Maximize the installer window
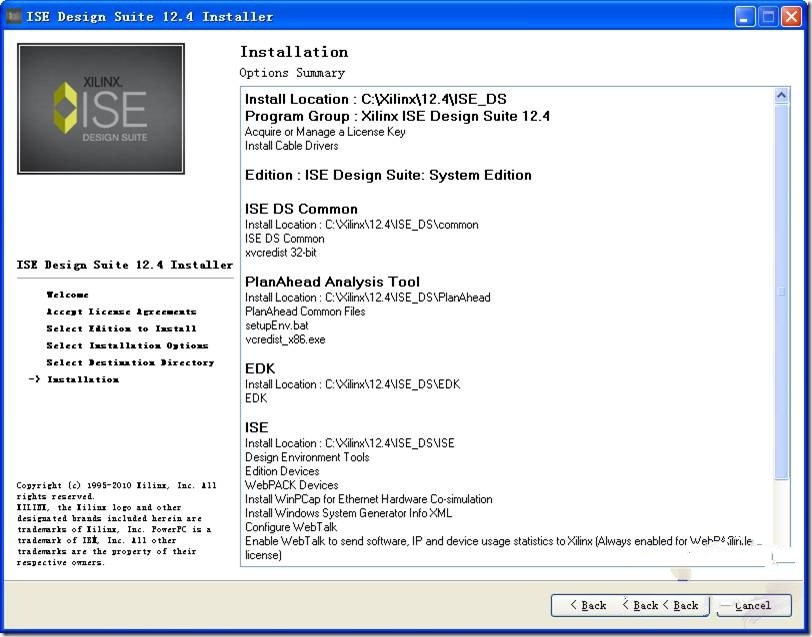 (x=768, y=17)
